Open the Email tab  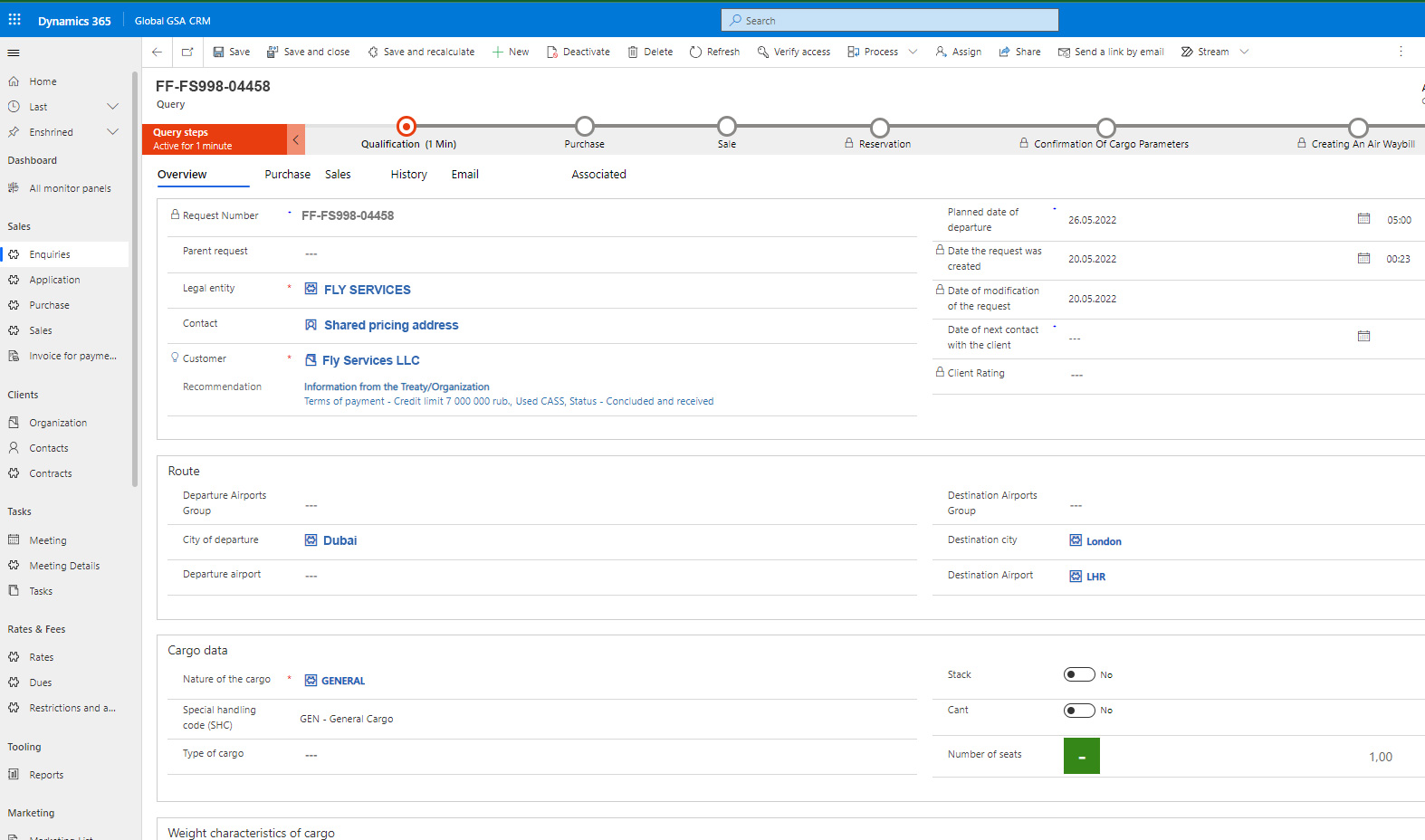tap(464, 175)
